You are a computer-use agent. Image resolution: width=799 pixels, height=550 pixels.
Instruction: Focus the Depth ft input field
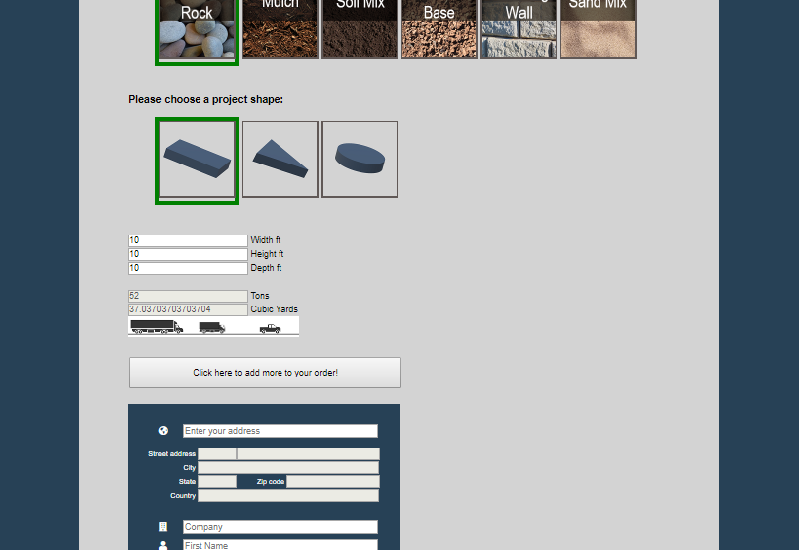point(187,269)
